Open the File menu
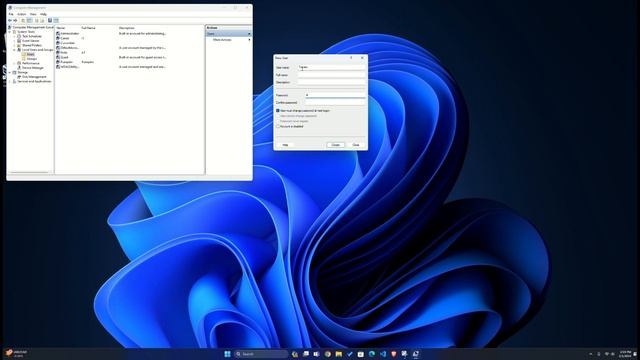 pyautogui.click(x=11, y=14)
